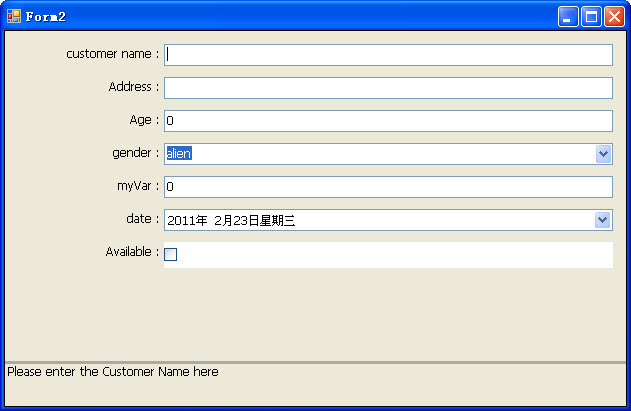This screenshot has height=411, width=631.
Task: Open the gender dropdown arrow
Action: (x=603, y=154)
